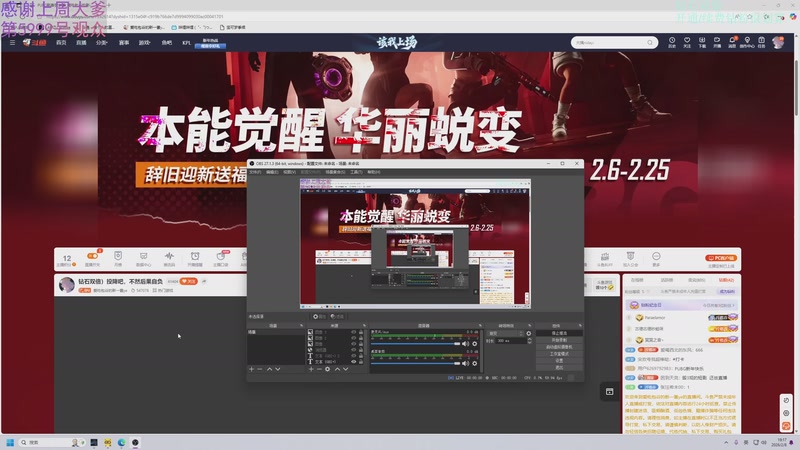
Task: Toggle lock on the first image source
Action: (x=361, y=332)
